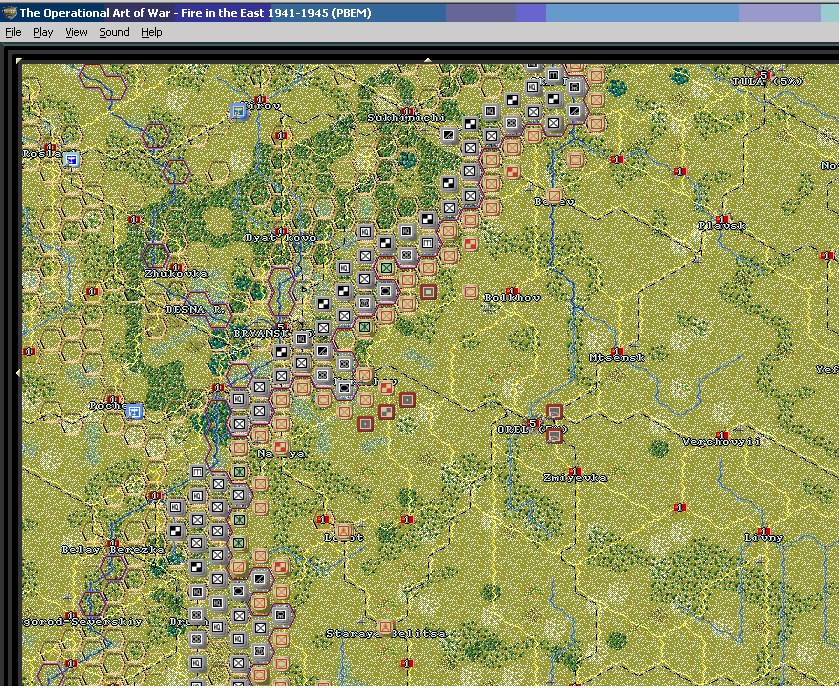Image resolution: width=840 pixels, height=688 pixels.
Task: Click the TULA (5%) label
Action: pos(767,81)
